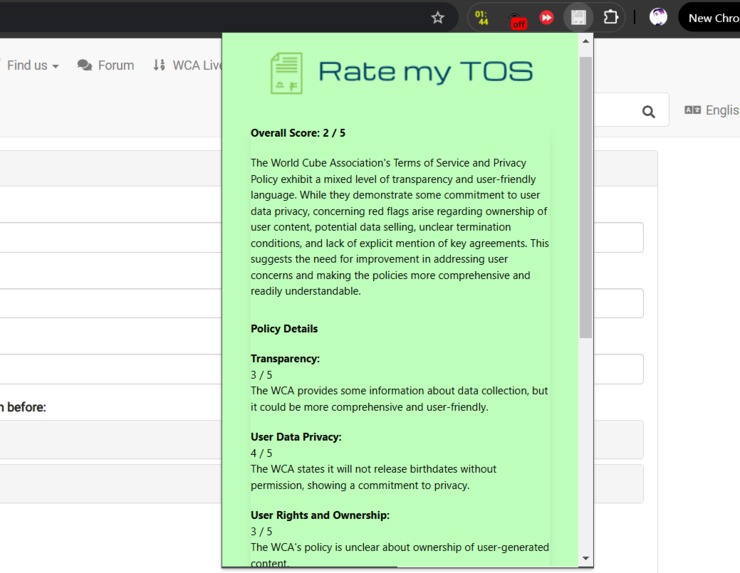The width and height of the screenshot is (740, 573).
Task: Click the 4 / 5 privacy score
Action: [x=261, y=453]
